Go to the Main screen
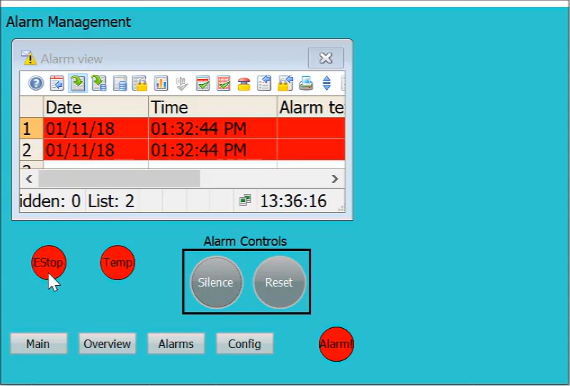Image resolution: width=570 pixels, height=386 pixels. (38, 343)
